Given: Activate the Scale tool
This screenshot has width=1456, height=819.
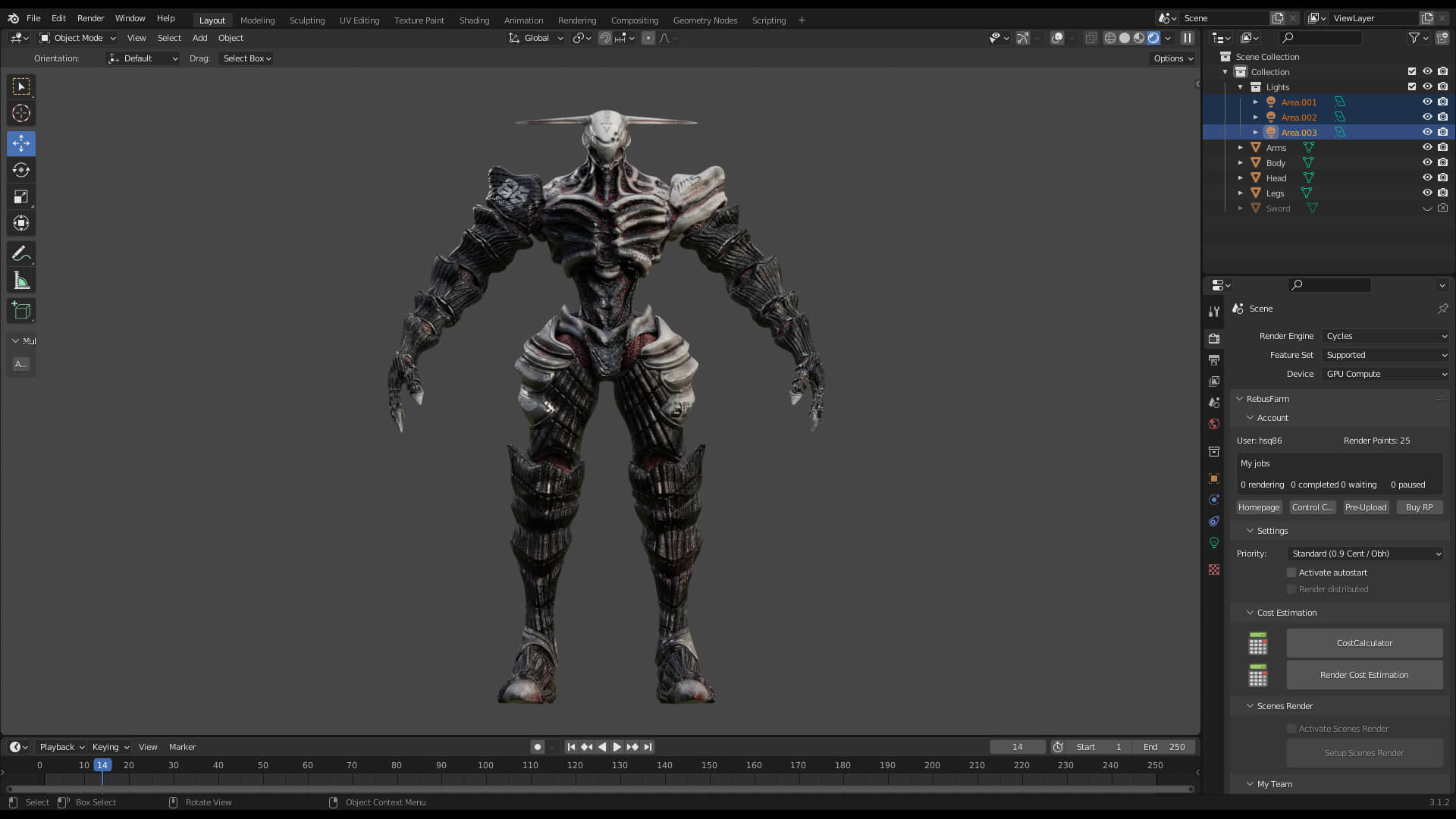Looking at the screenshot, I should [x=21, y=197].
